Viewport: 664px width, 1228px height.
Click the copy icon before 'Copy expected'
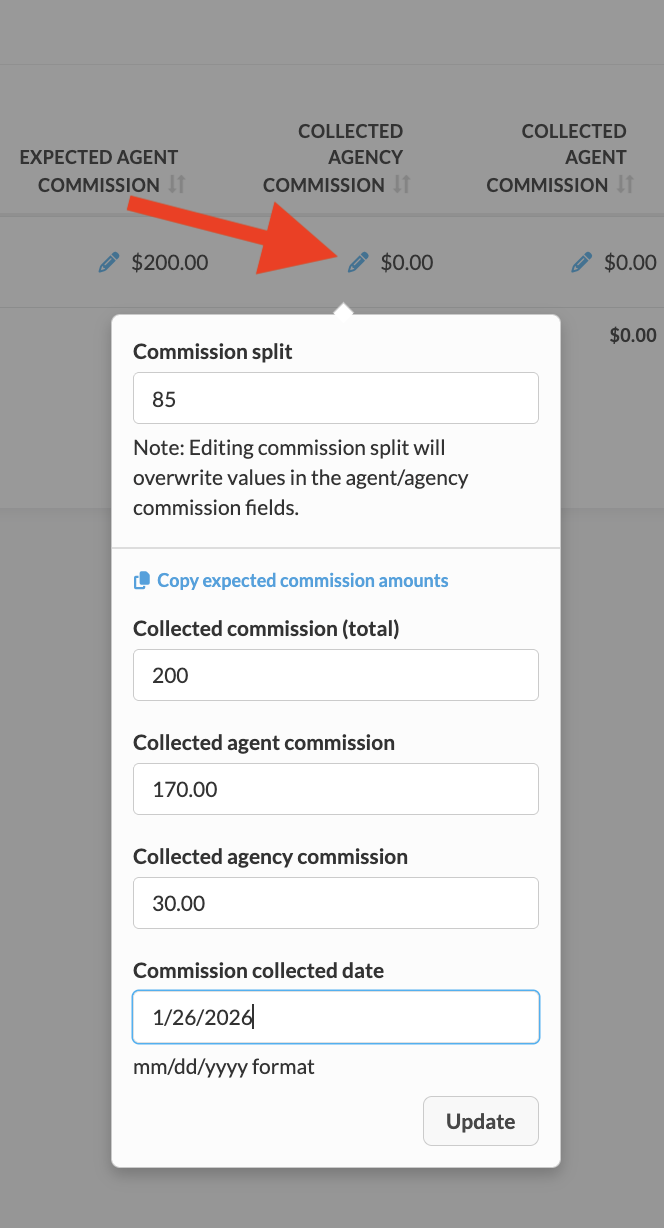[x=142, y=580]
